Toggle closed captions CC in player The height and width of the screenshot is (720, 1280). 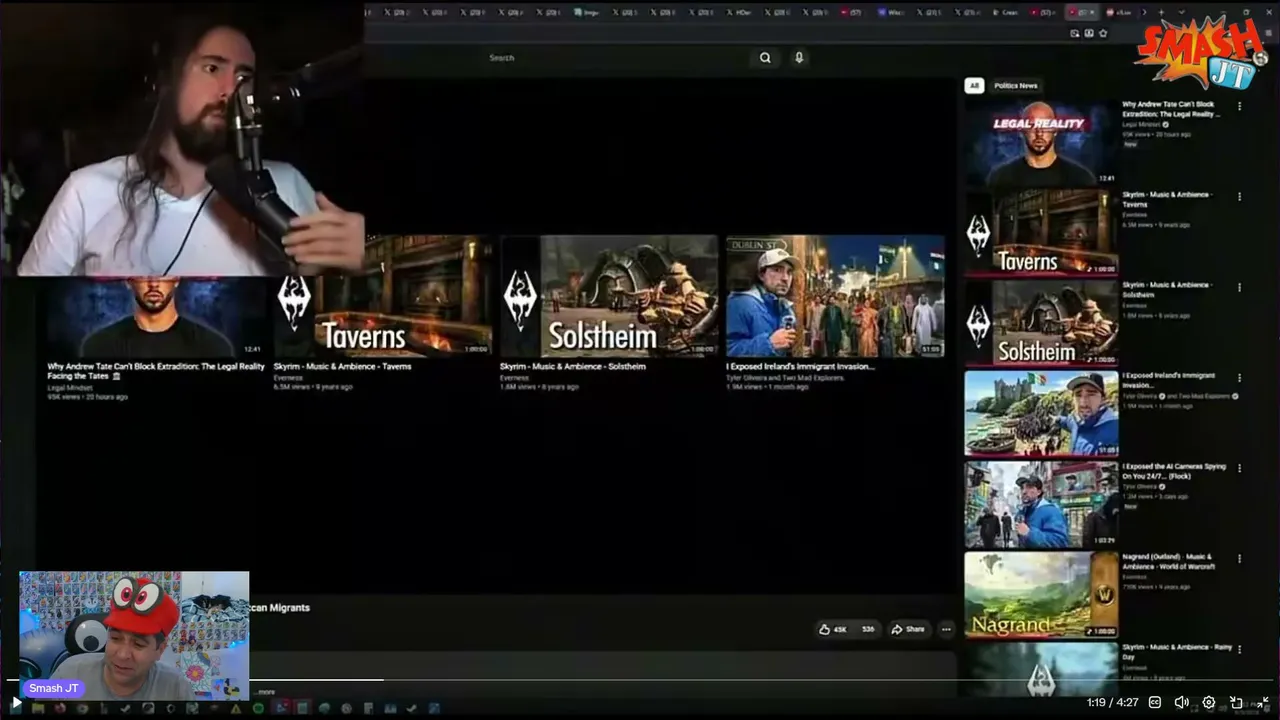1154,703
